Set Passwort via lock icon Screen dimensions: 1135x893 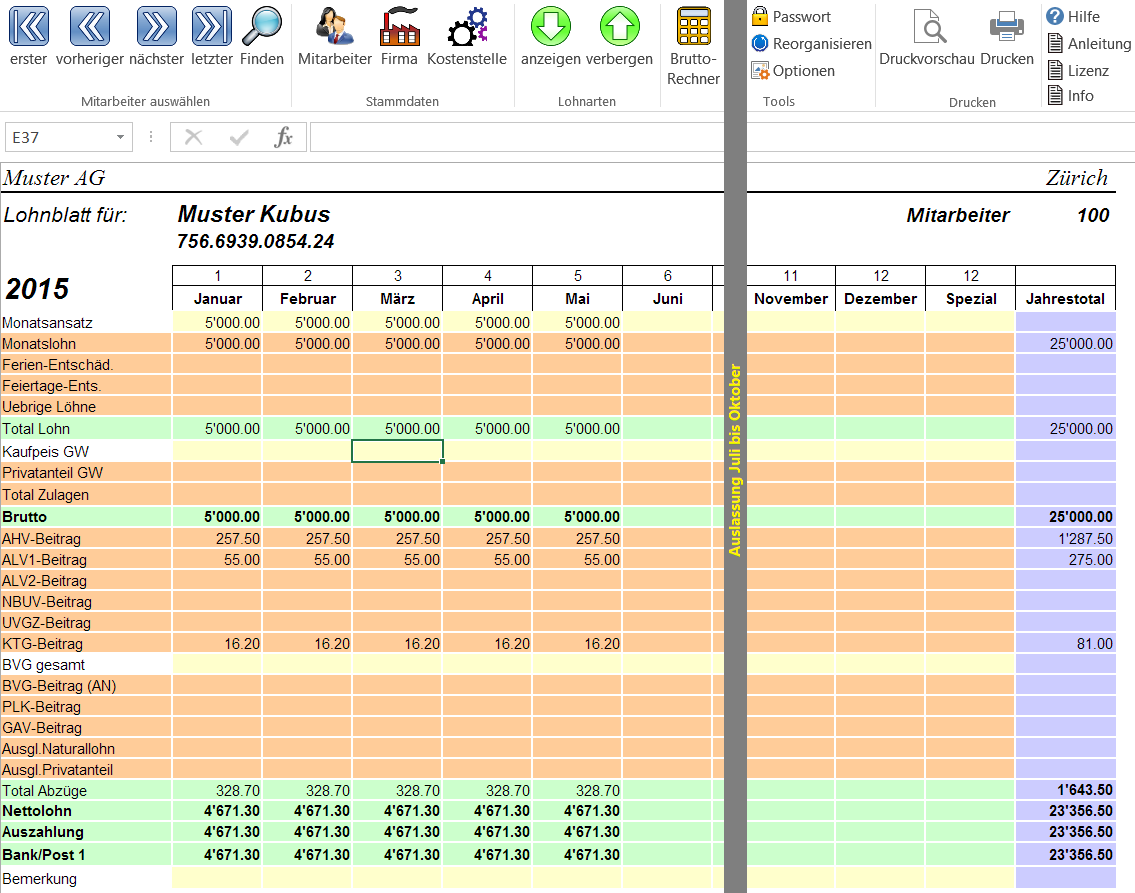[792, 17]
